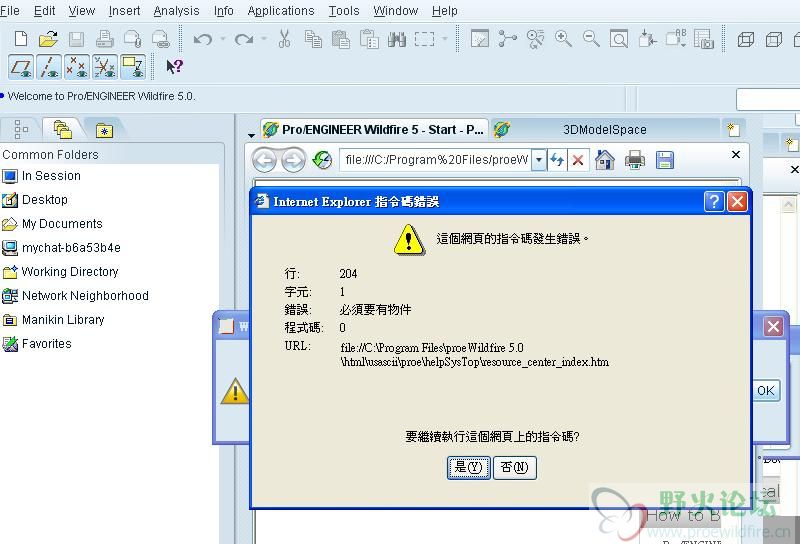The height and width of the screenshot is (550, 800).
Task: Click OK in the background warning dialog
Action: tap(766, 391)
